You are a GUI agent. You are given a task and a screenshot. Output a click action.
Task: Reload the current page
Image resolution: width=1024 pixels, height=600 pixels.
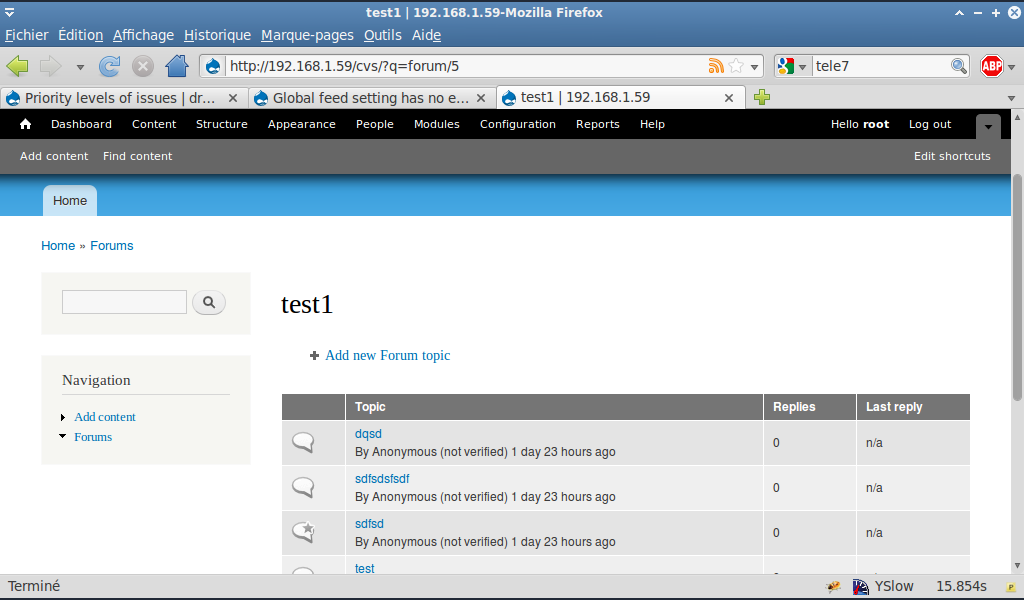(110, 66)
